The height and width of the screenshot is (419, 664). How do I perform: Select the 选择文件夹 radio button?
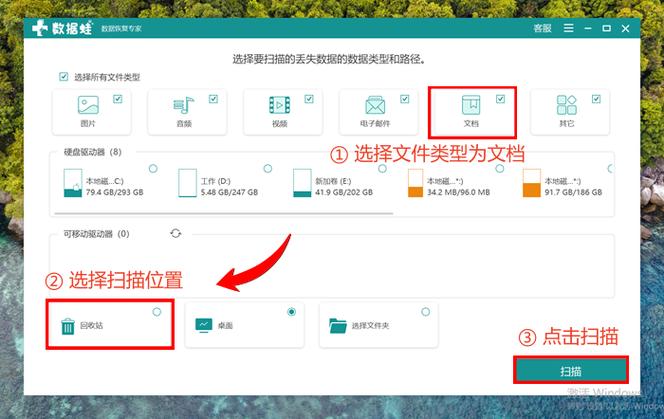tap(426, 312)
